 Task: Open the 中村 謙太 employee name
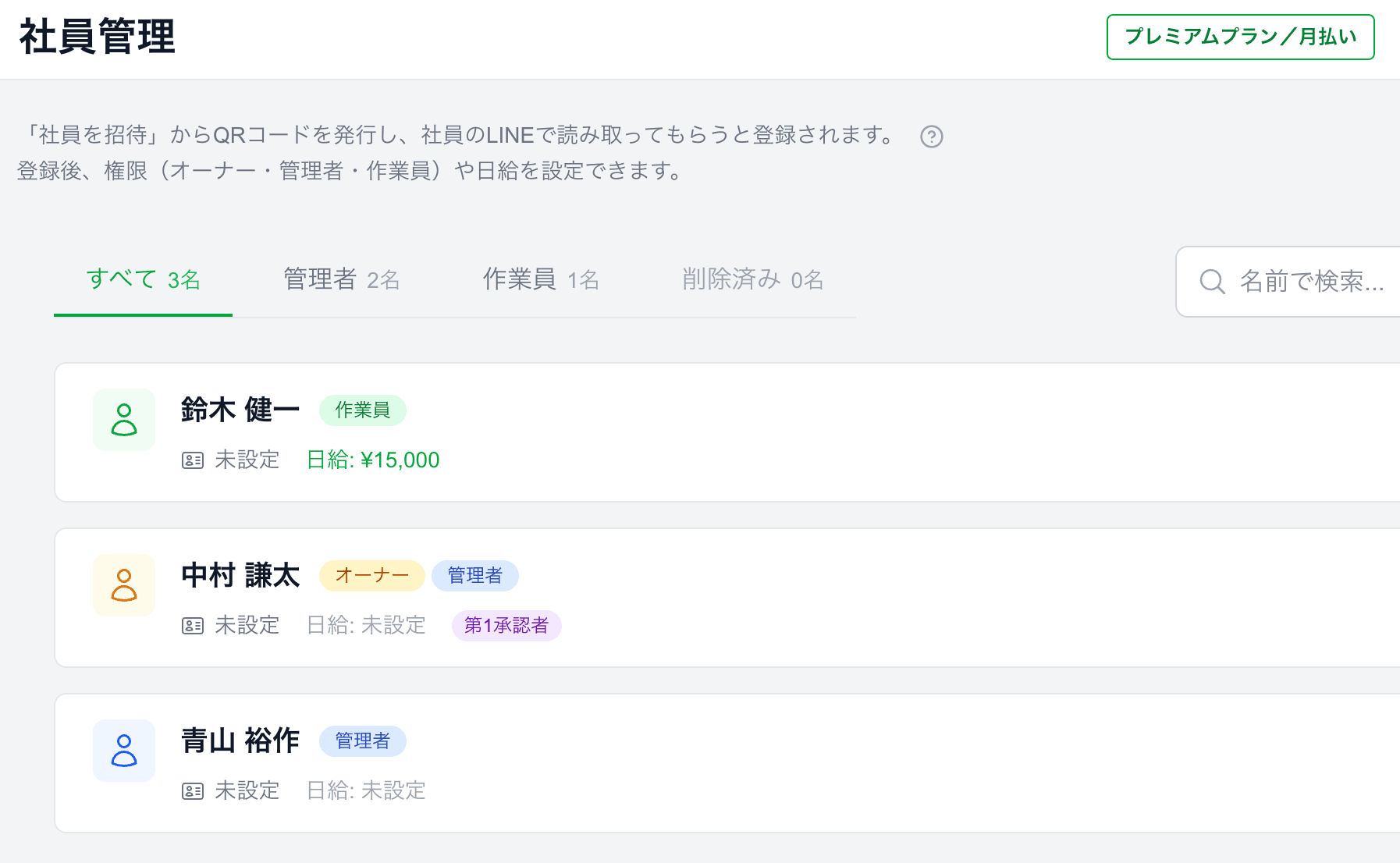pos(240,575)
